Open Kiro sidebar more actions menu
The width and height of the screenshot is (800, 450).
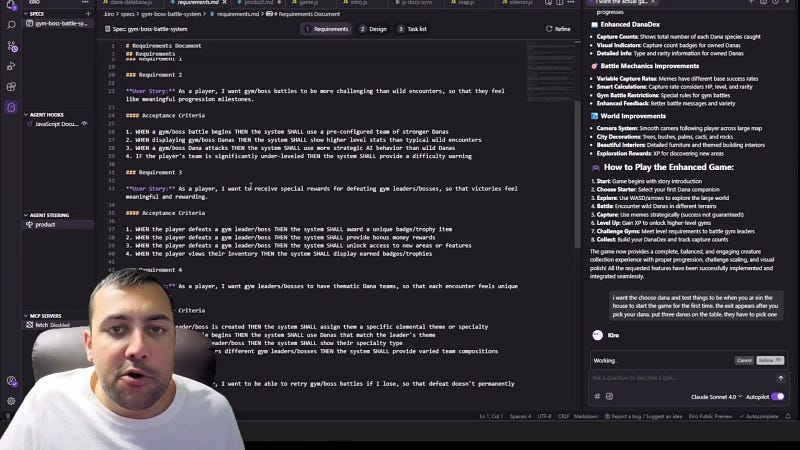tap(85, 3)
